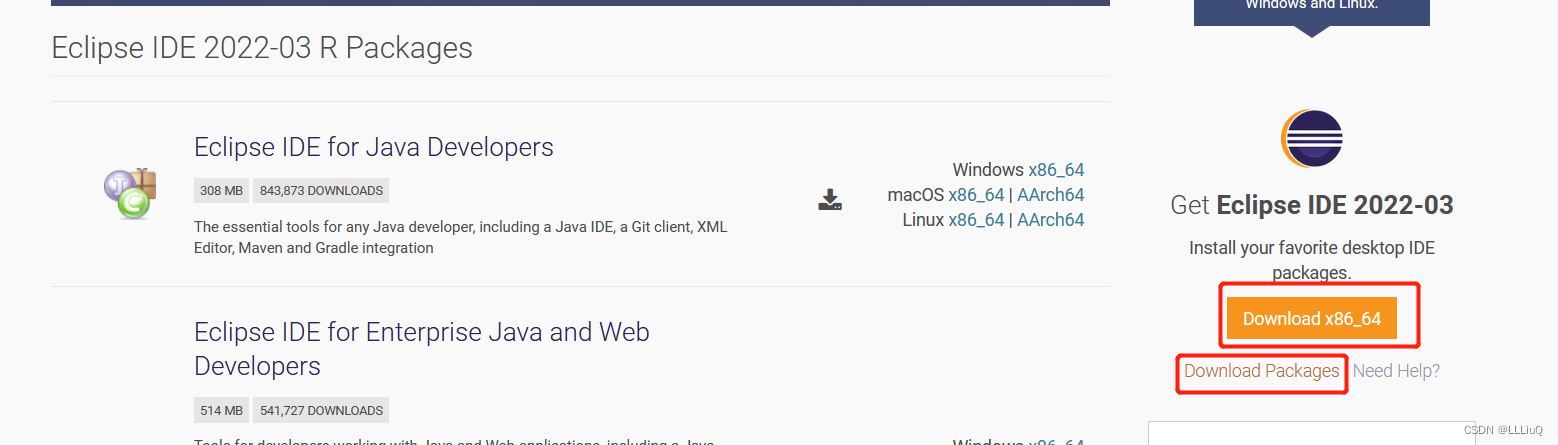Click the Eclipse logo above Get Eclipse IDE
The image size is (1558, 445).
(1312, 140)
